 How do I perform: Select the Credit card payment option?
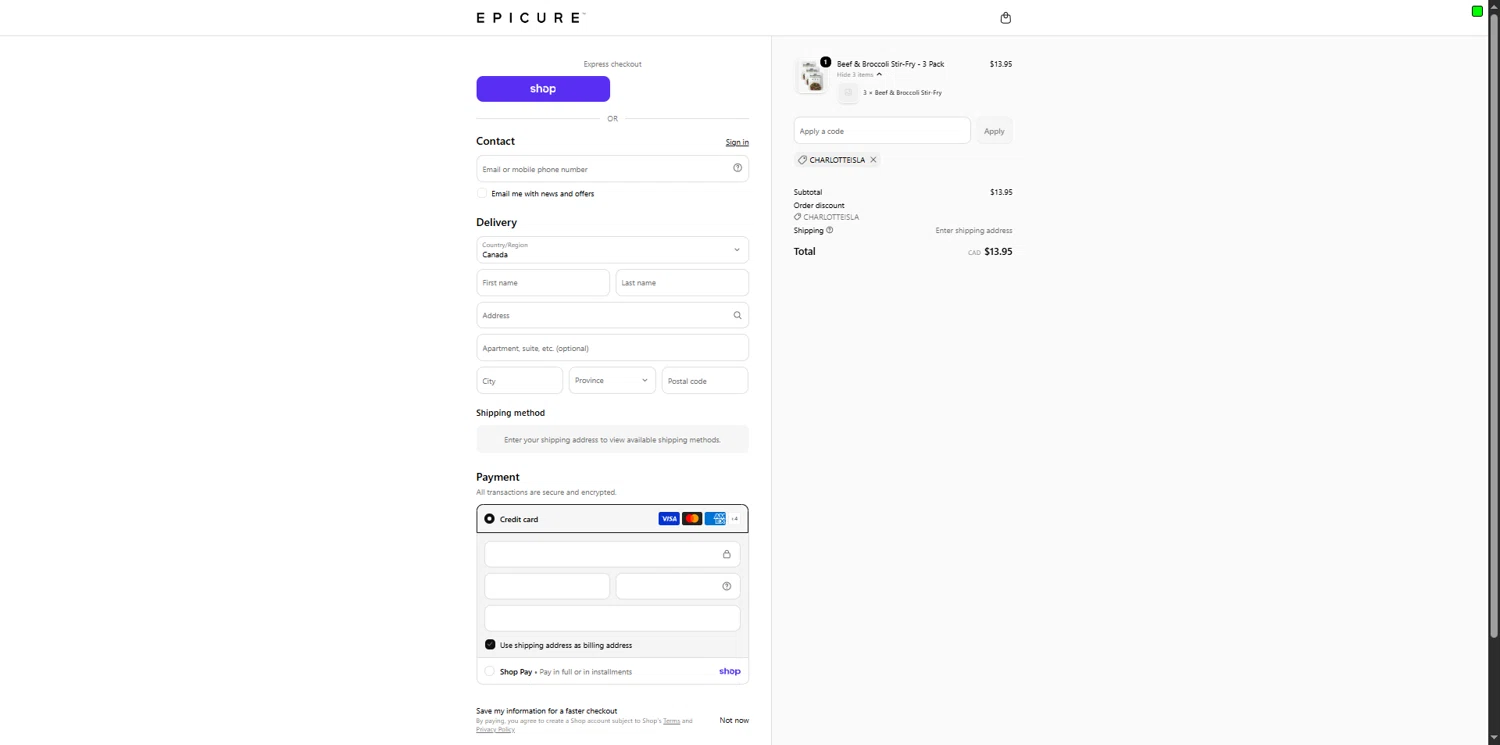(490, 519)
